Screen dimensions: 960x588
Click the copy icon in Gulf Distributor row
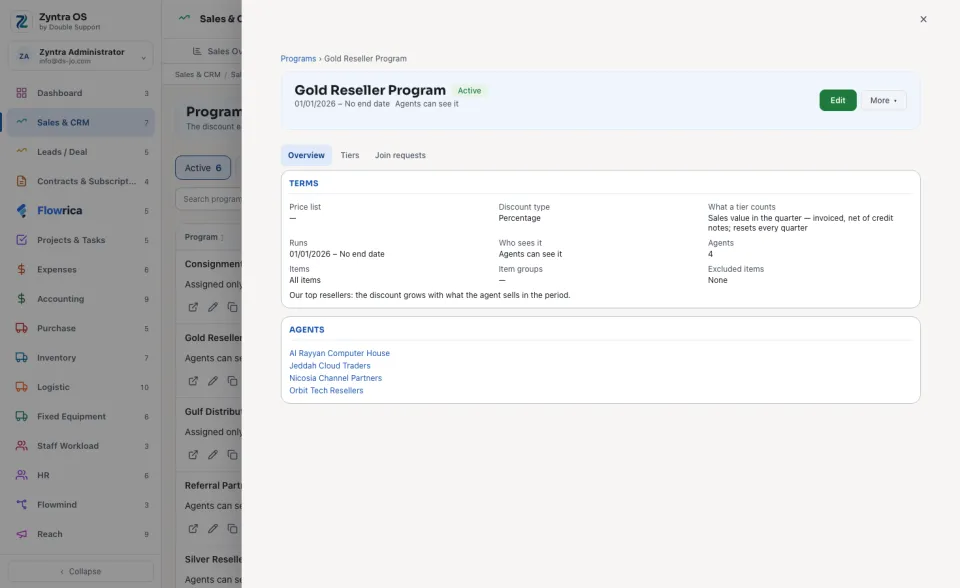[x=232, y=454]
